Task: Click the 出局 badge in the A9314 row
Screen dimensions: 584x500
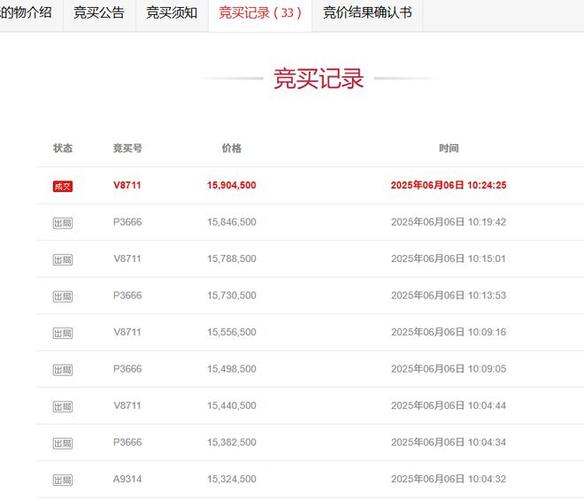Action: (63, 480)
